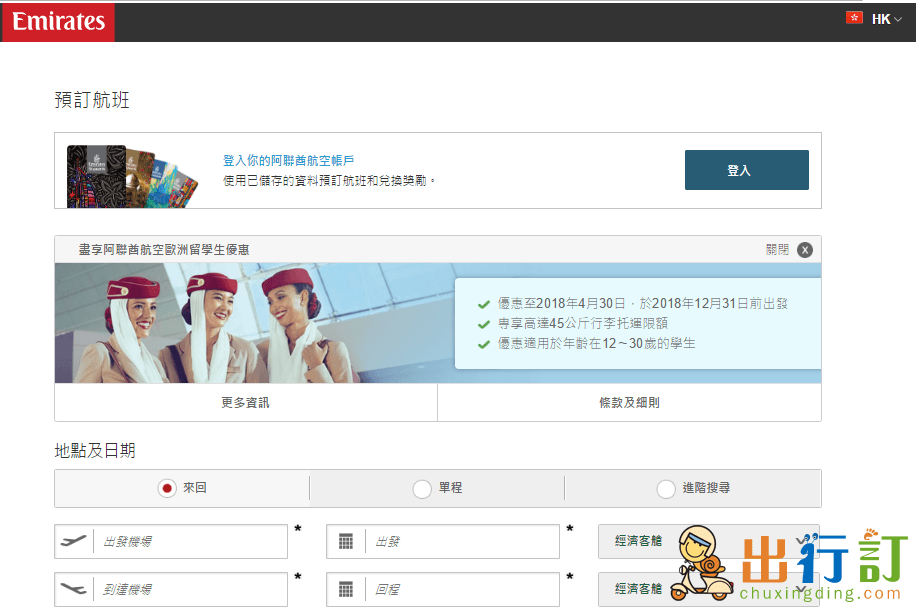Open the return 經濟客艙 cabin class dropdown
Viewport: 916px width, 607px height.
click(x=709, y=589)
